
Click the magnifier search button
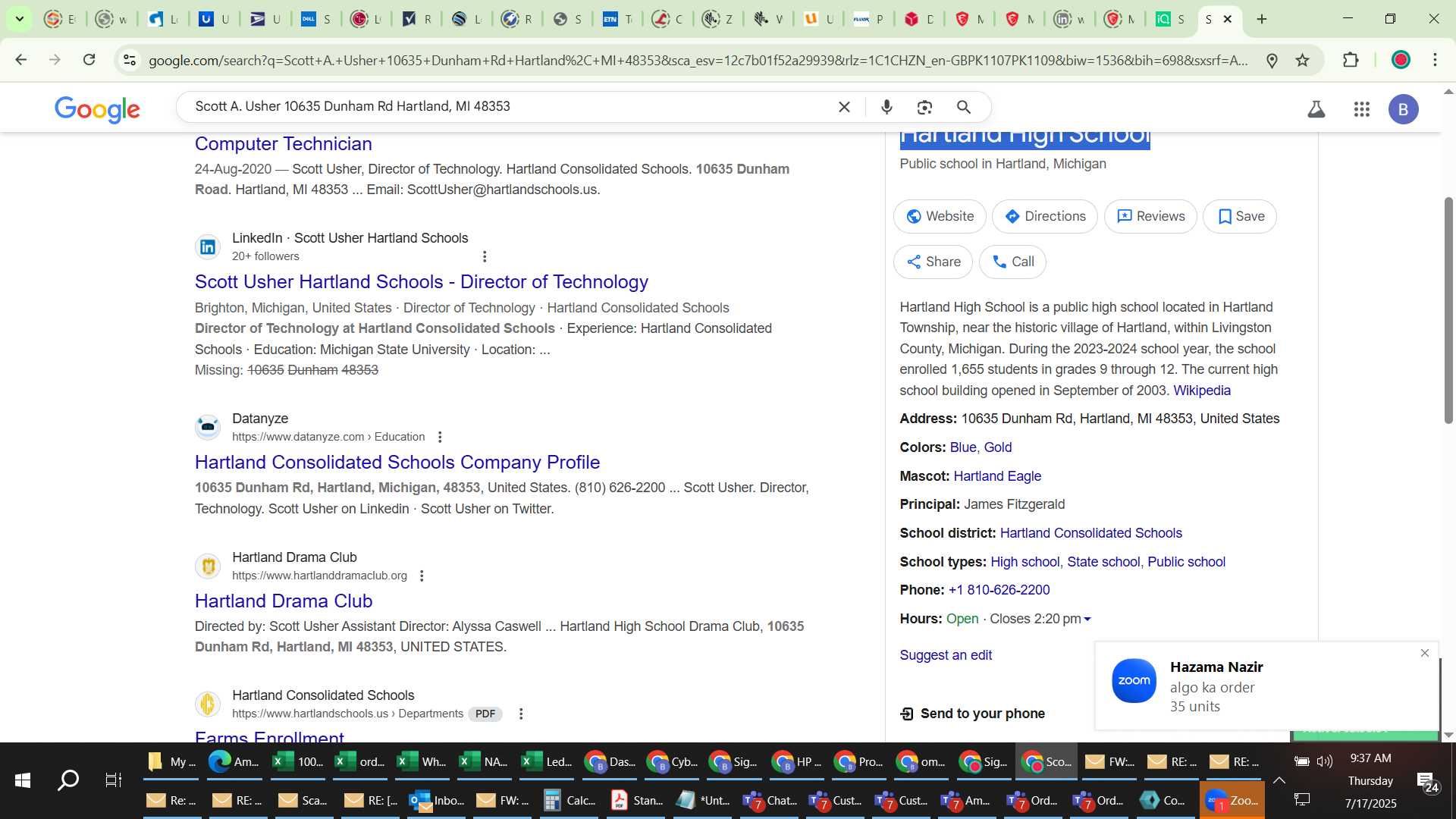pos(964,107)
